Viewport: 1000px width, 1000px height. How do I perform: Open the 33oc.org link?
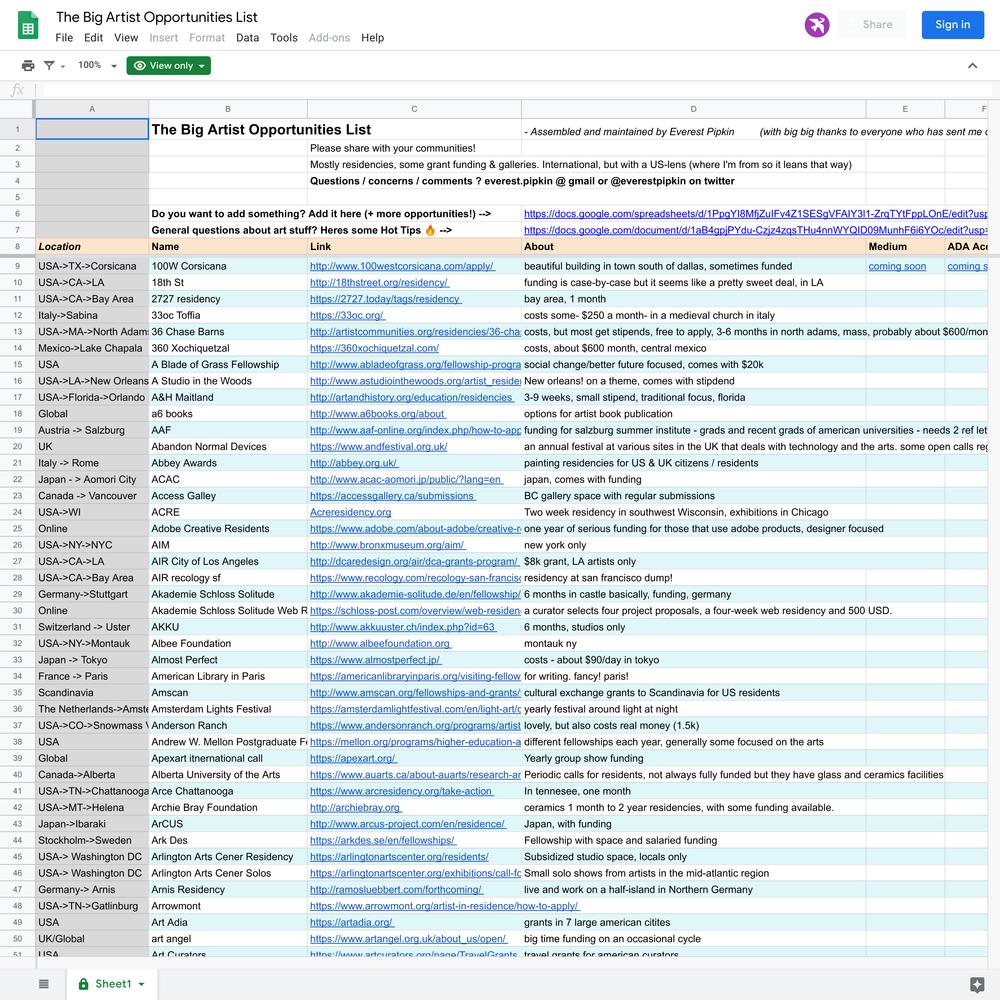(x=347, y=315)
